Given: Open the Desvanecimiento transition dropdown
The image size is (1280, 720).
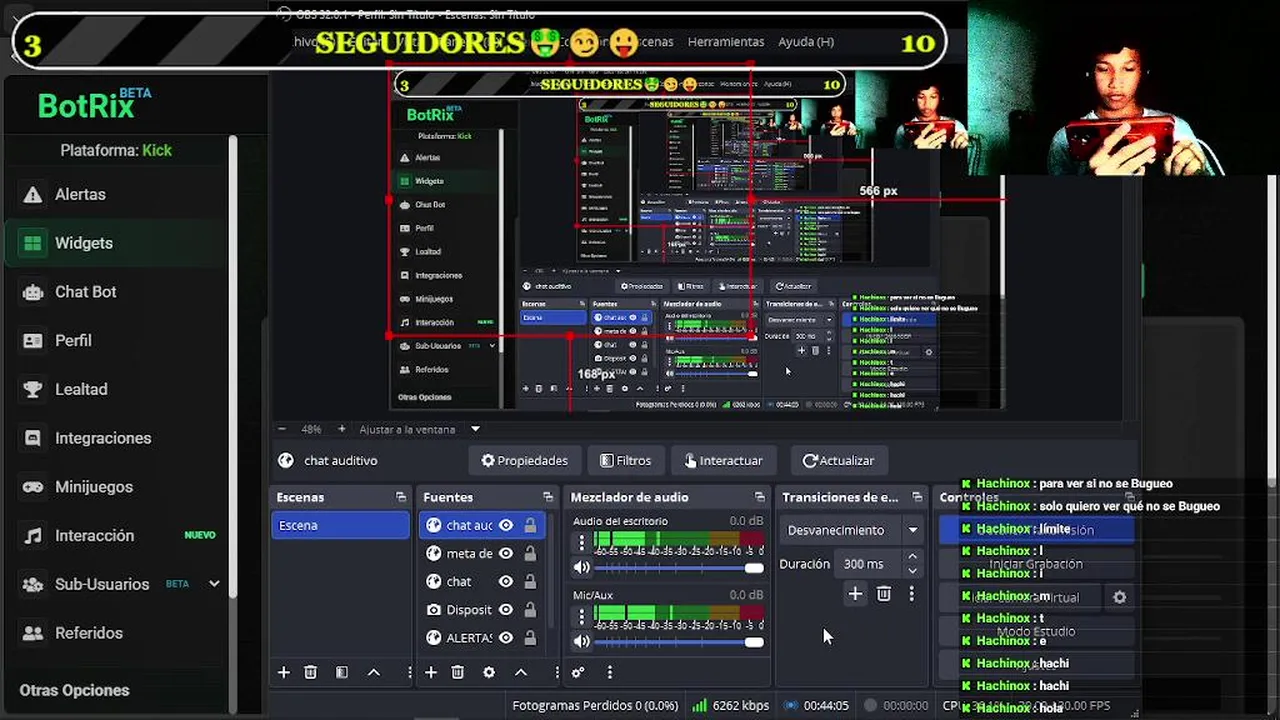Looking at the screenshot, I should click(x=853, y=530).
